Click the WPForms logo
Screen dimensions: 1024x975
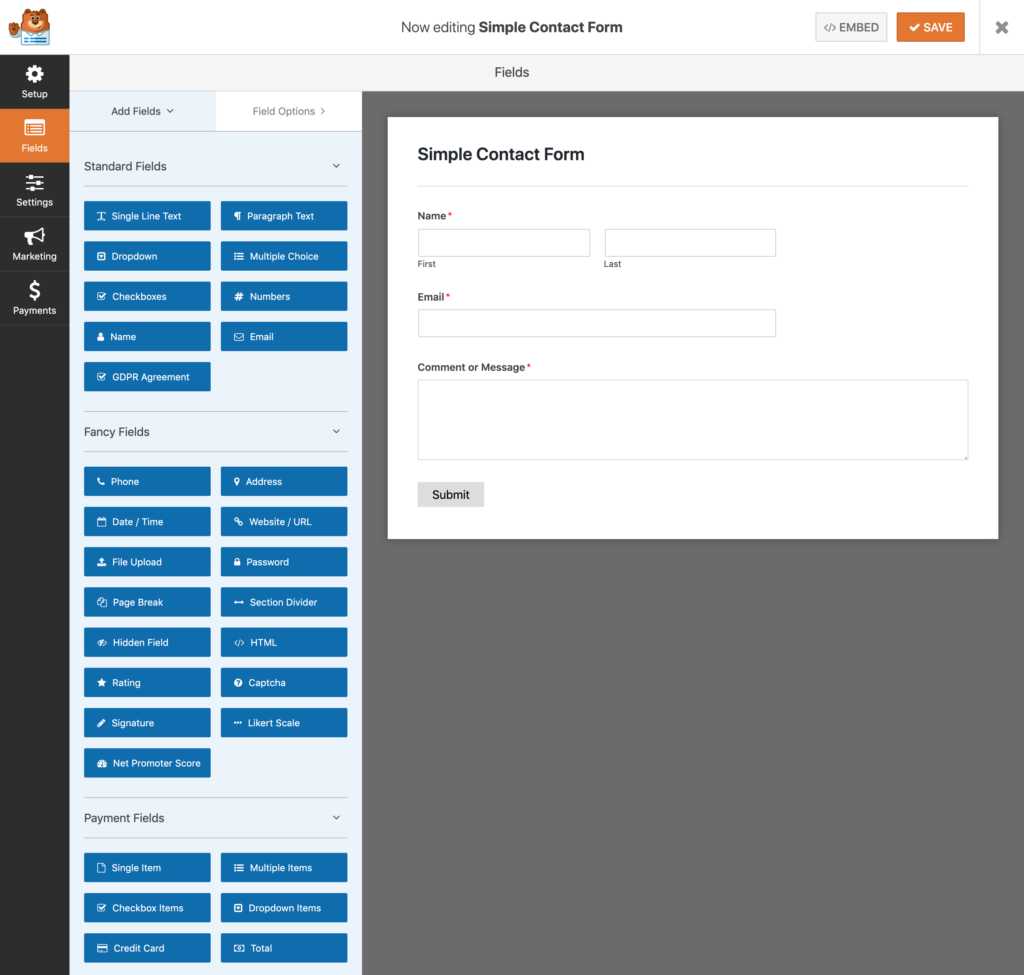pyautogui.click(x=30, y=27)
